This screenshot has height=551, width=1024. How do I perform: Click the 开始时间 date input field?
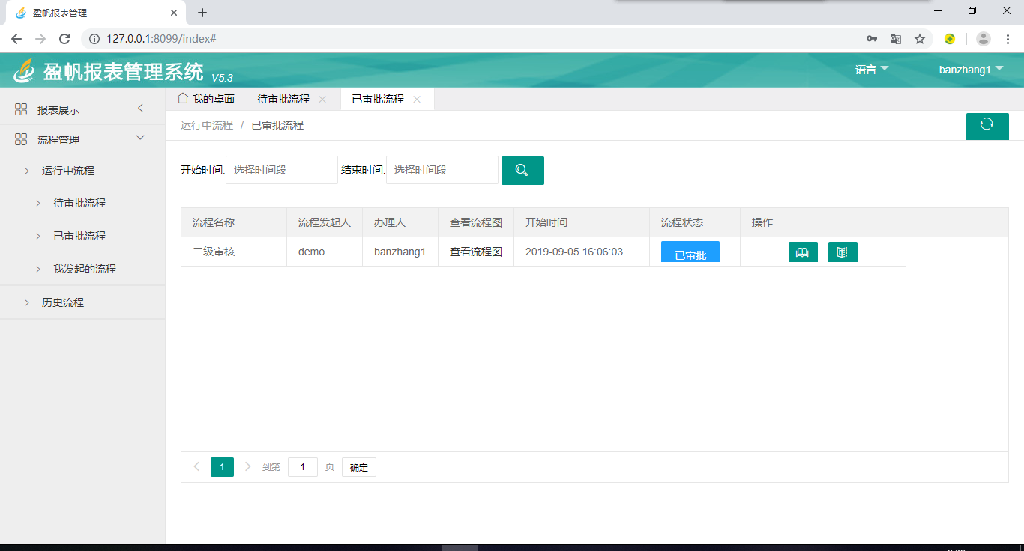(x=283, y=170)
